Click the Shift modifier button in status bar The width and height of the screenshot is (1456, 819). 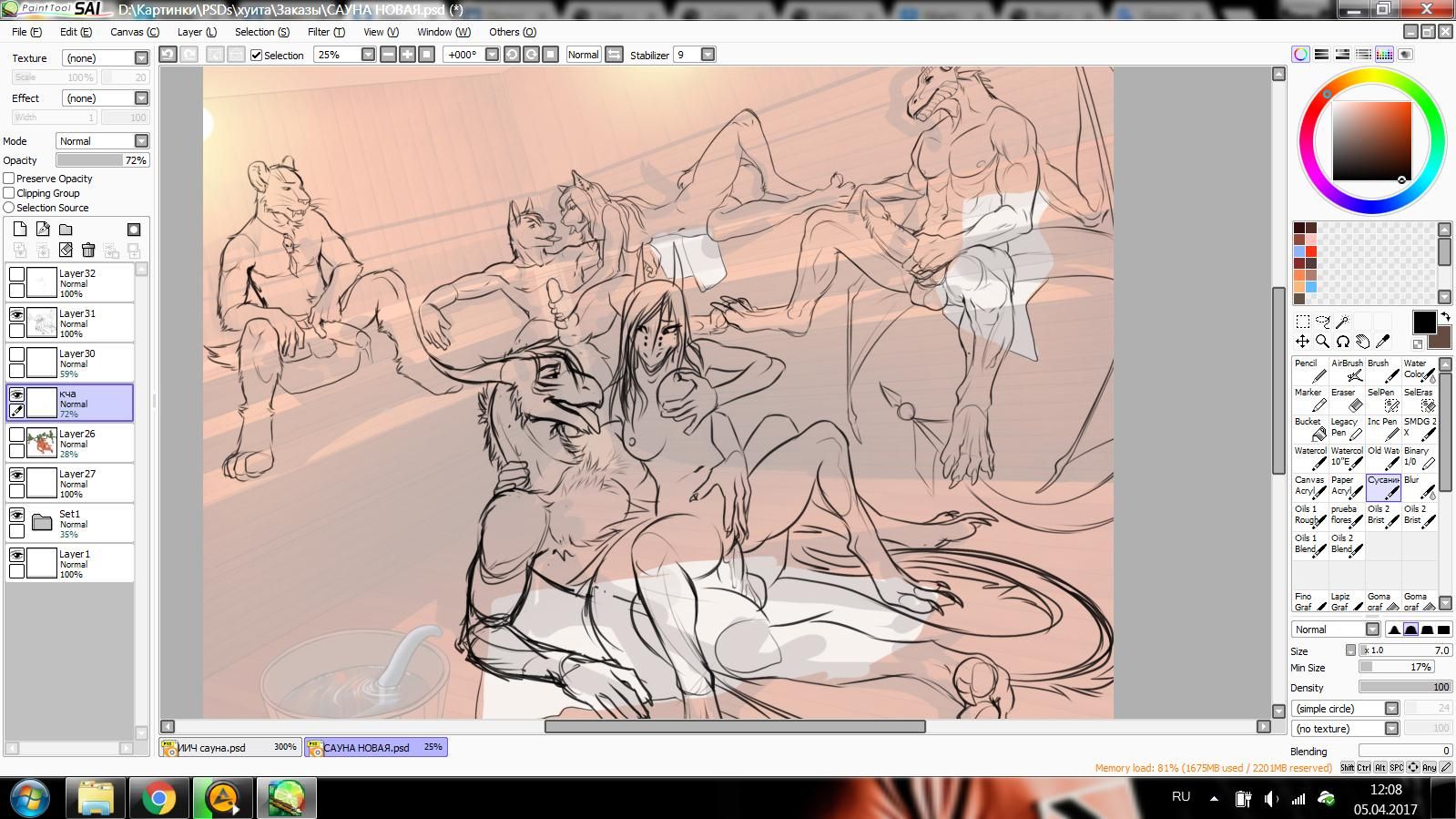pyautogui.click(x=1347, y=767)
